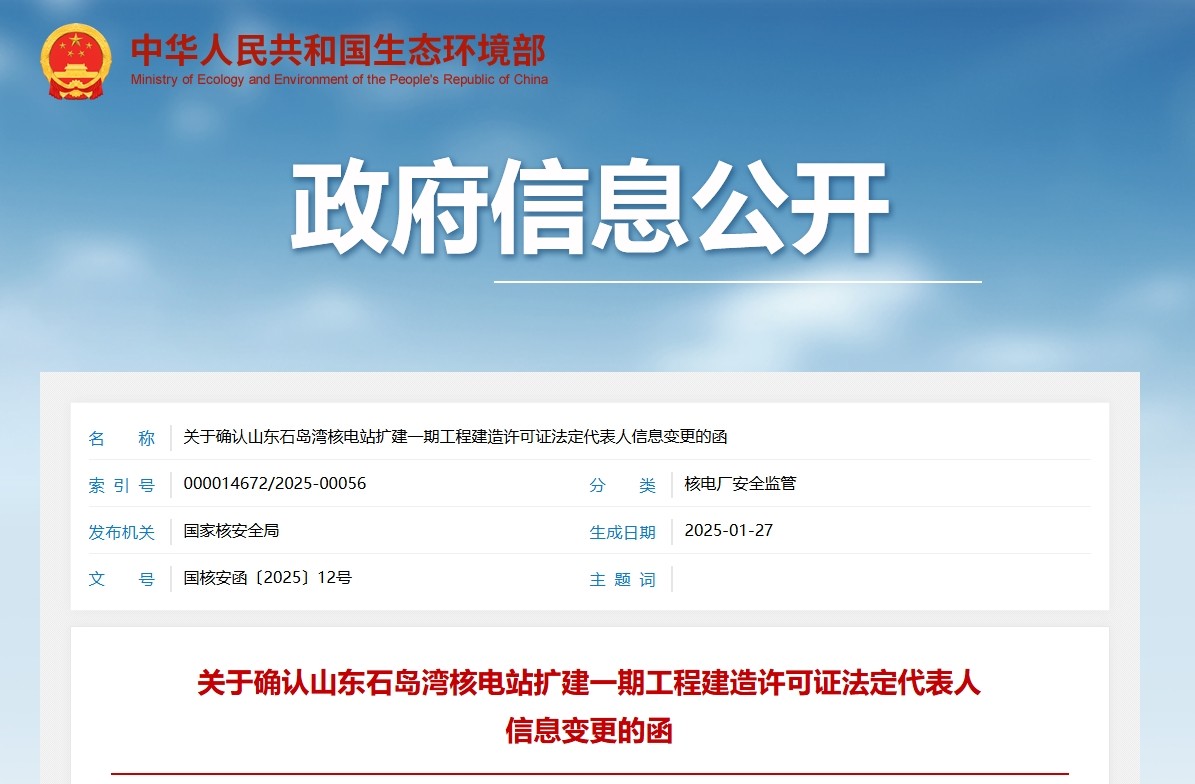Select the 文号 field label
Viewport: 1195px width, 784px height.
click(122, 580)
